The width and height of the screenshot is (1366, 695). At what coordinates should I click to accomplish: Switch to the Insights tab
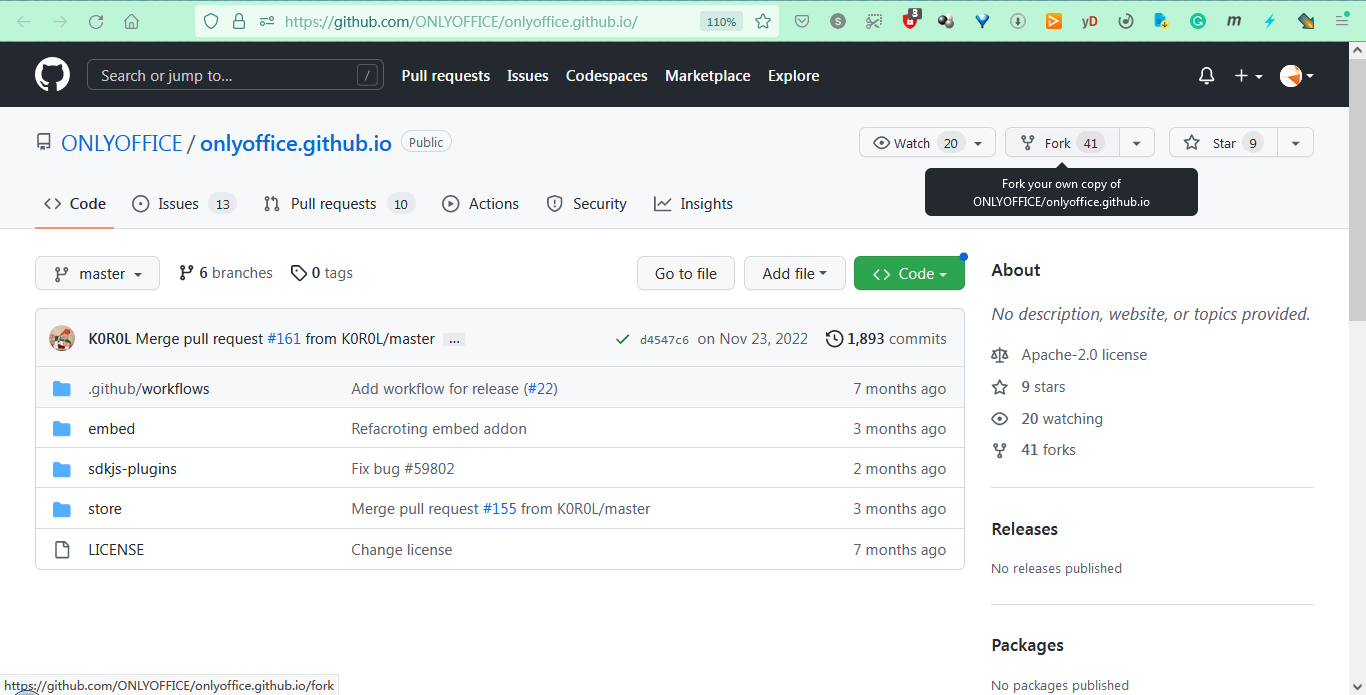(x=694, y=204)
